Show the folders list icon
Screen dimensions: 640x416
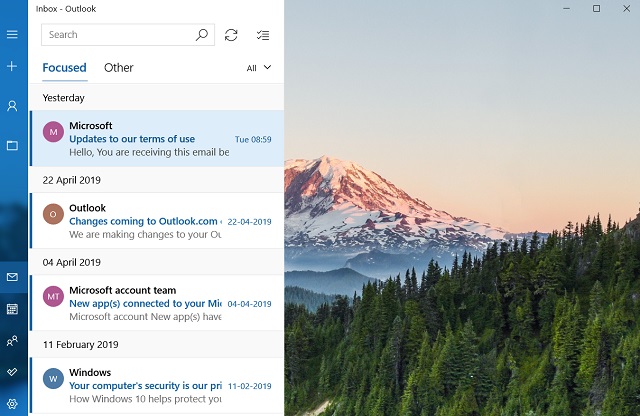12,145
